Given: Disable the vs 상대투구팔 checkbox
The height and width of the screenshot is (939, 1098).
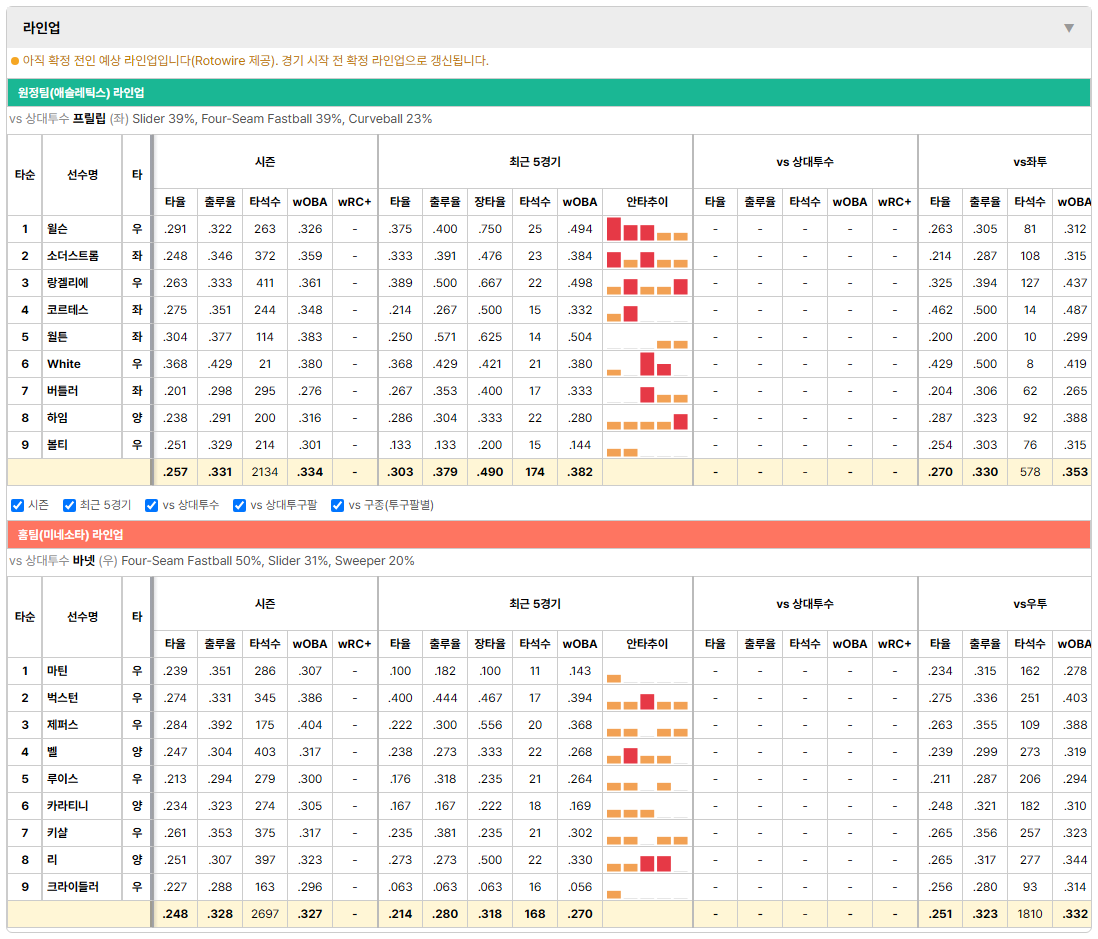Looking at the screenshot, I should coord(239,506).
